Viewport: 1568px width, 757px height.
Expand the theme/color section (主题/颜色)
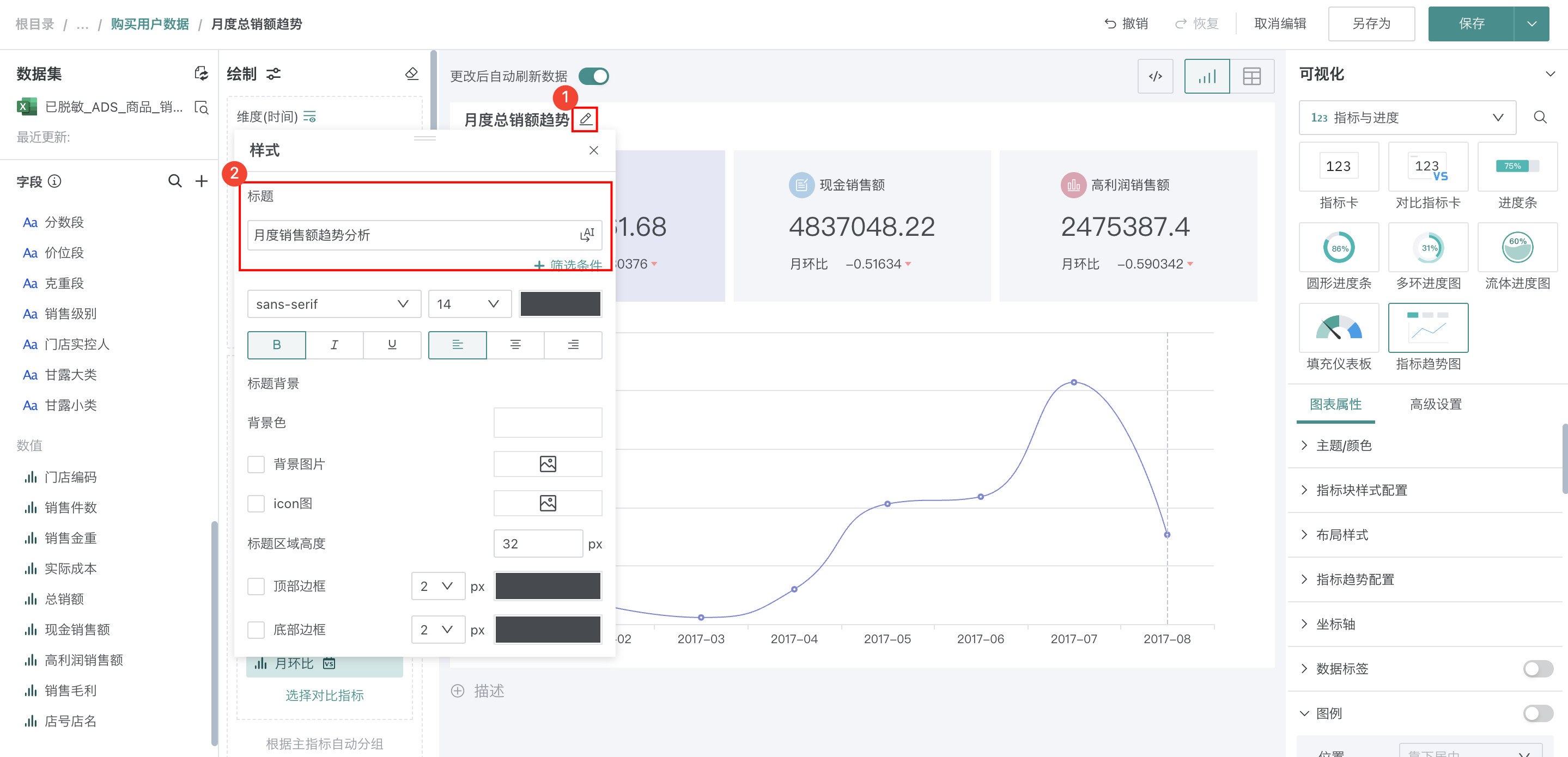pyautogui.click(x=1344, y=445)
